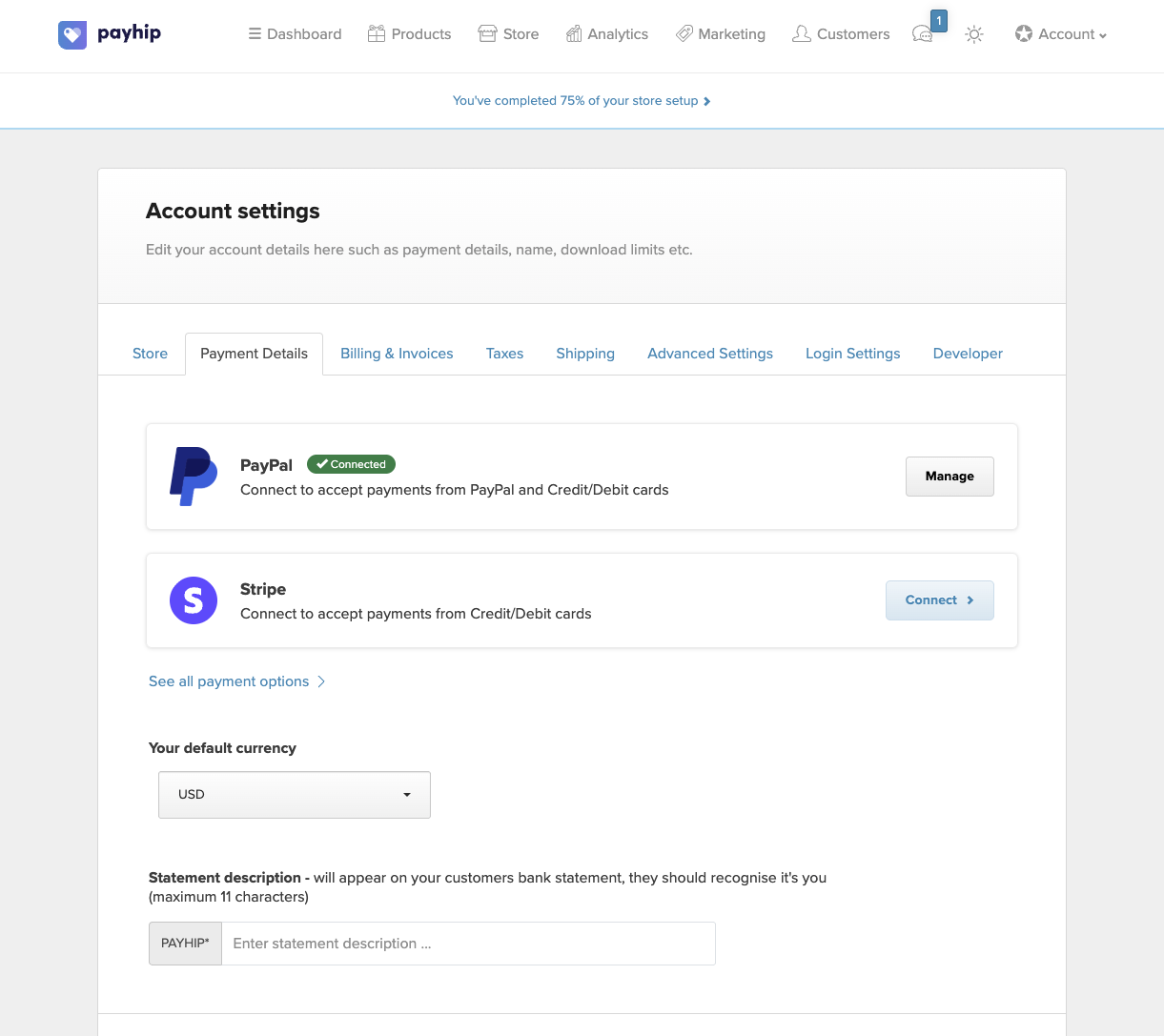This screenshot has width=1164, height=1036.
Task: Expand the Account dropdown menu
Action: (1061, 34)
